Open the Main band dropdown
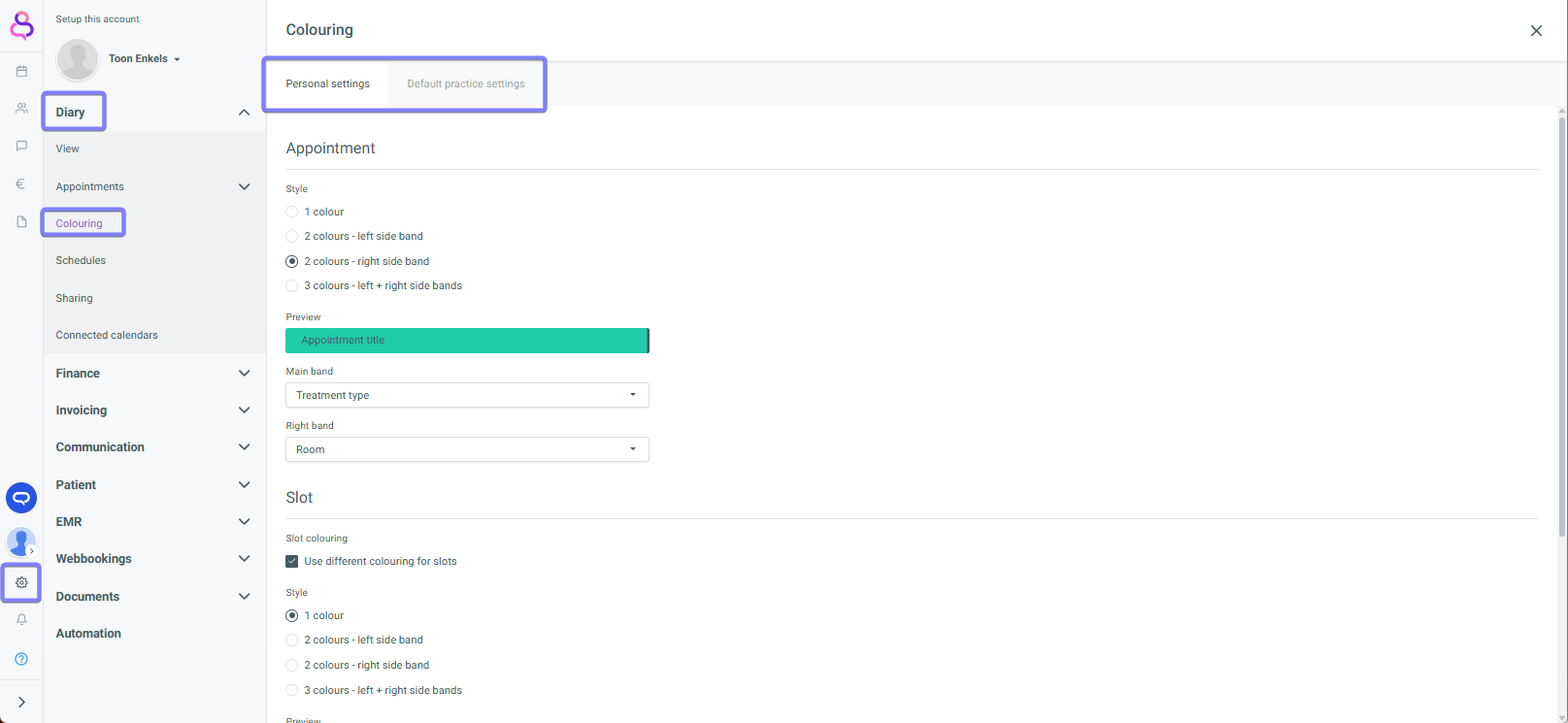1568x723 pixels. click(x=467, y=395)
